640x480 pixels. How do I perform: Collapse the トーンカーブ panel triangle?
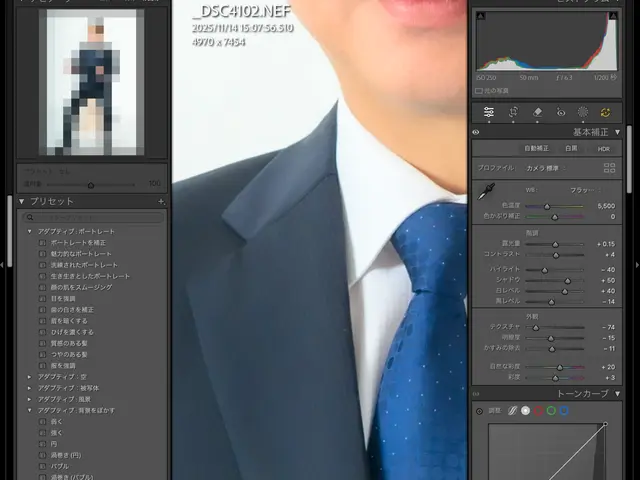point(618,394)
